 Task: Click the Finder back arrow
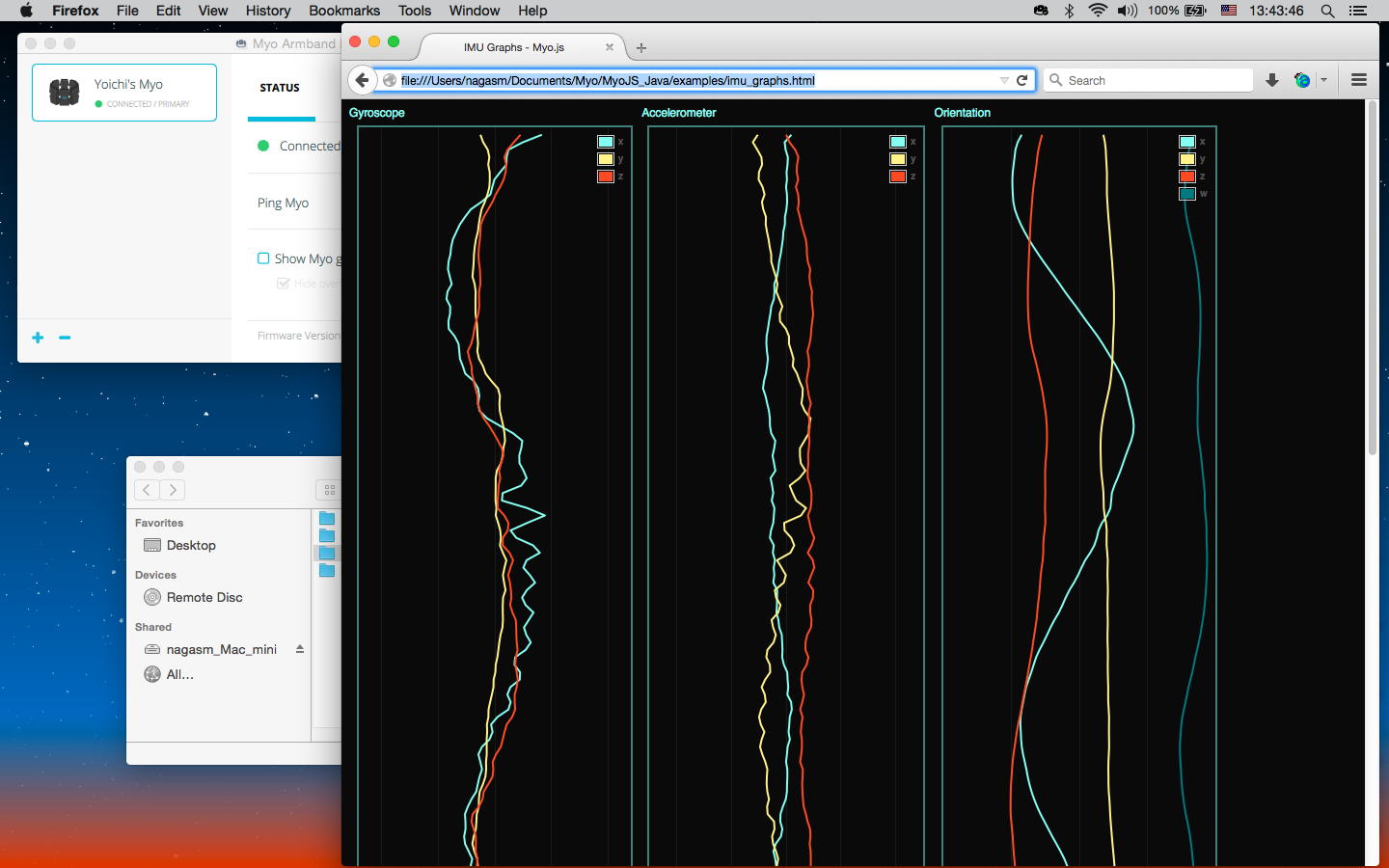pyautogui.click(x=147, y=490)
